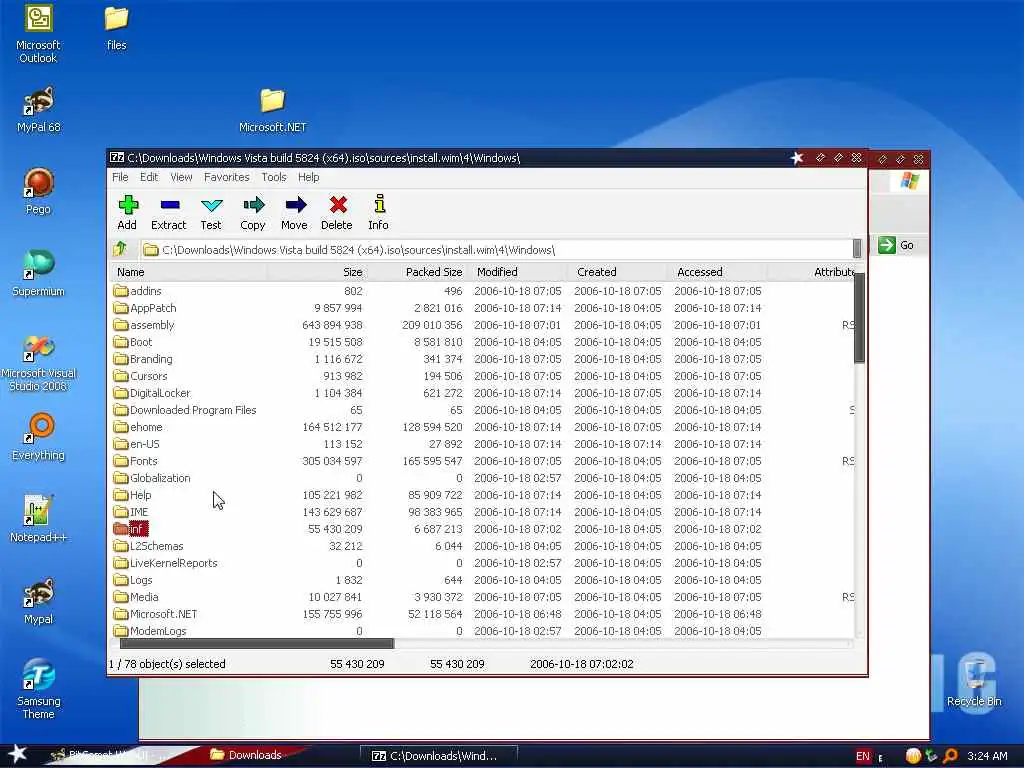The width and height of the screenshot is (1024, 768).
Task: Click the 7-Zip title bar star icon
Action: coord(797,158)
